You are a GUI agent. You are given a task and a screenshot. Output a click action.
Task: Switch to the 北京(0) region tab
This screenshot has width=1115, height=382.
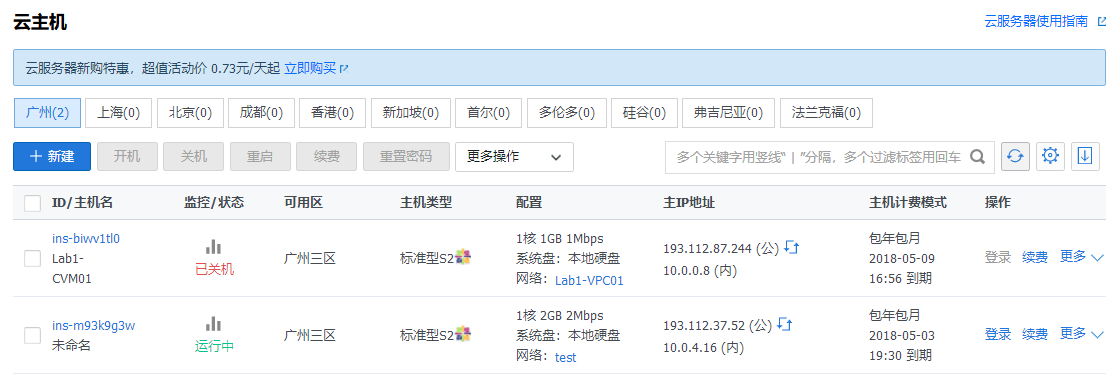[190, 112]
